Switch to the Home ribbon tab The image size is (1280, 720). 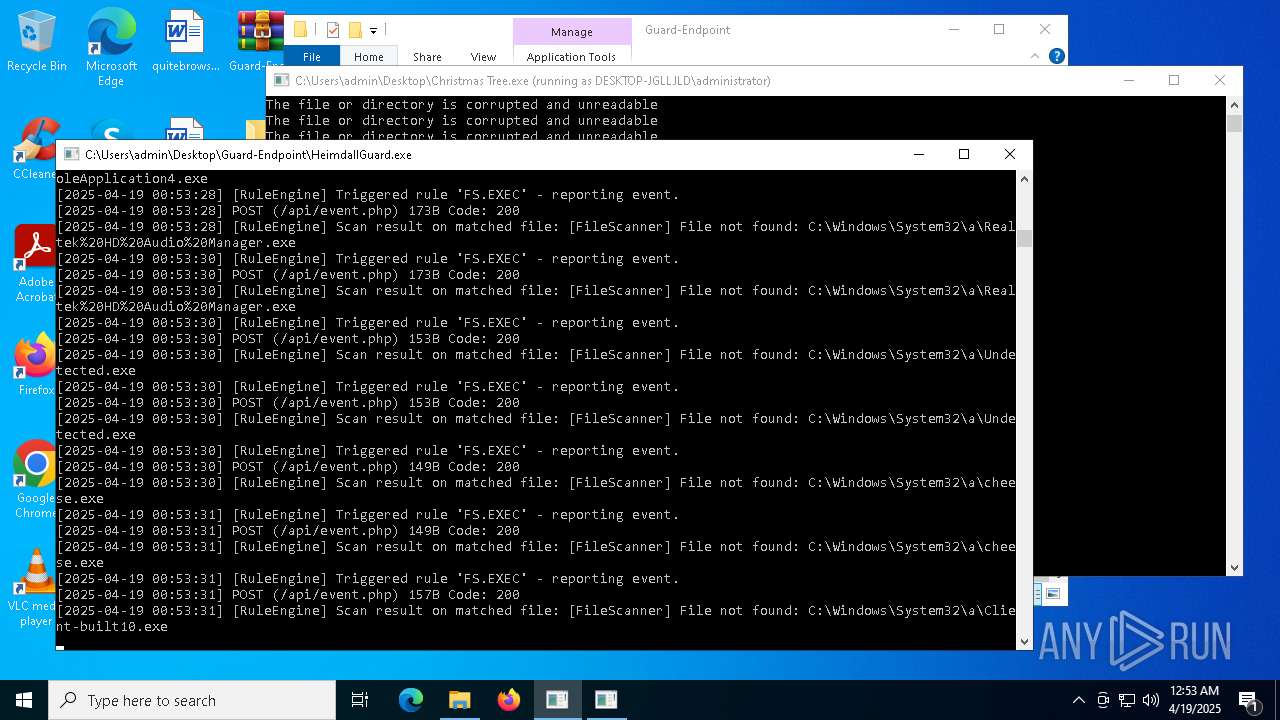(x=368, y=57)
